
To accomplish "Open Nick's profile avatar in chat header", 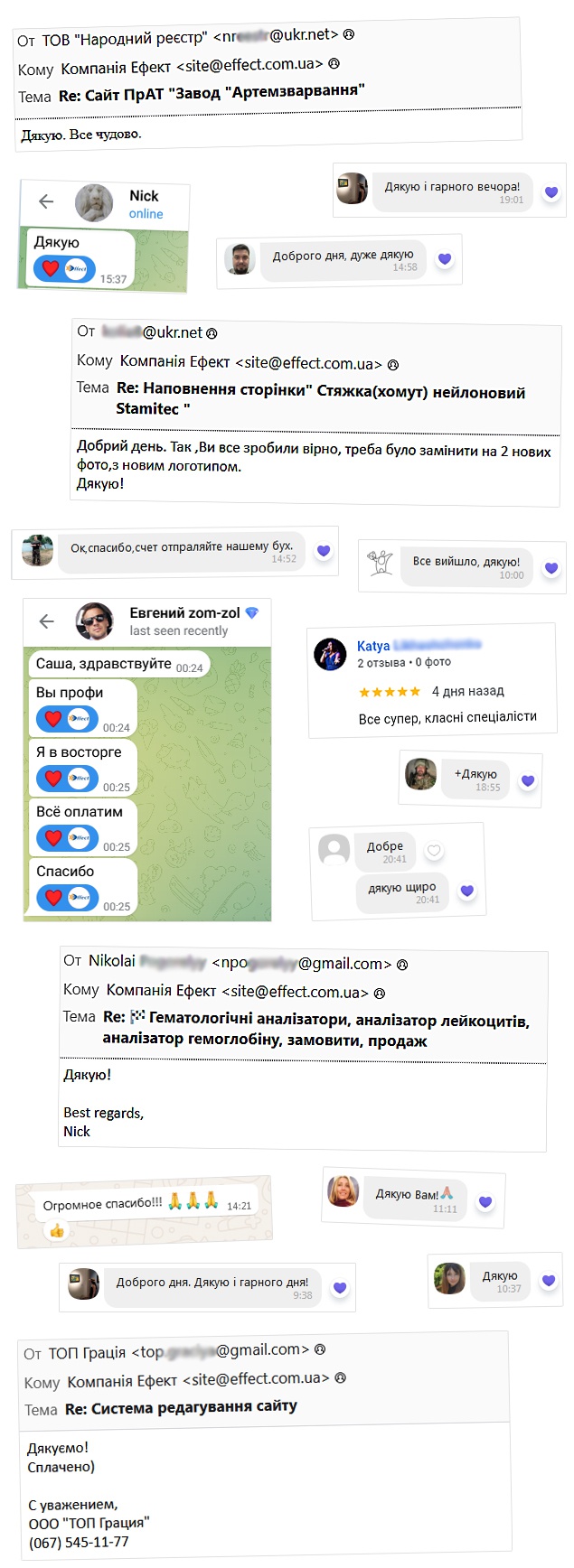I will pyautogui.click(x=94, y=203).
